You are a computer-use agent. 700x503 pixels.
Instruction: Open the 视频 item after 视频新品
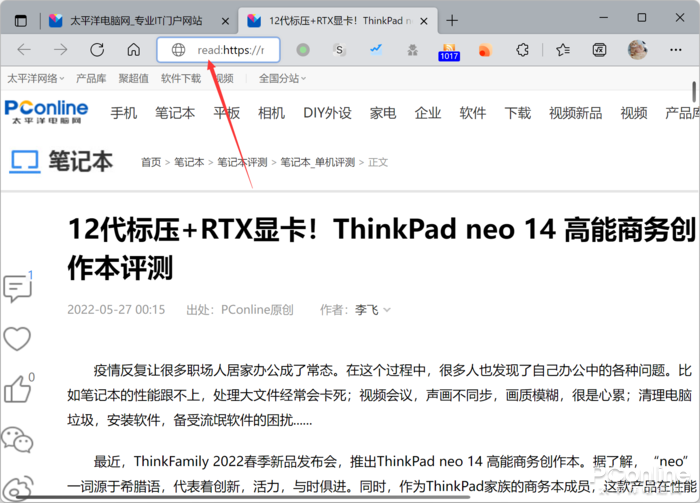point(634,113)
